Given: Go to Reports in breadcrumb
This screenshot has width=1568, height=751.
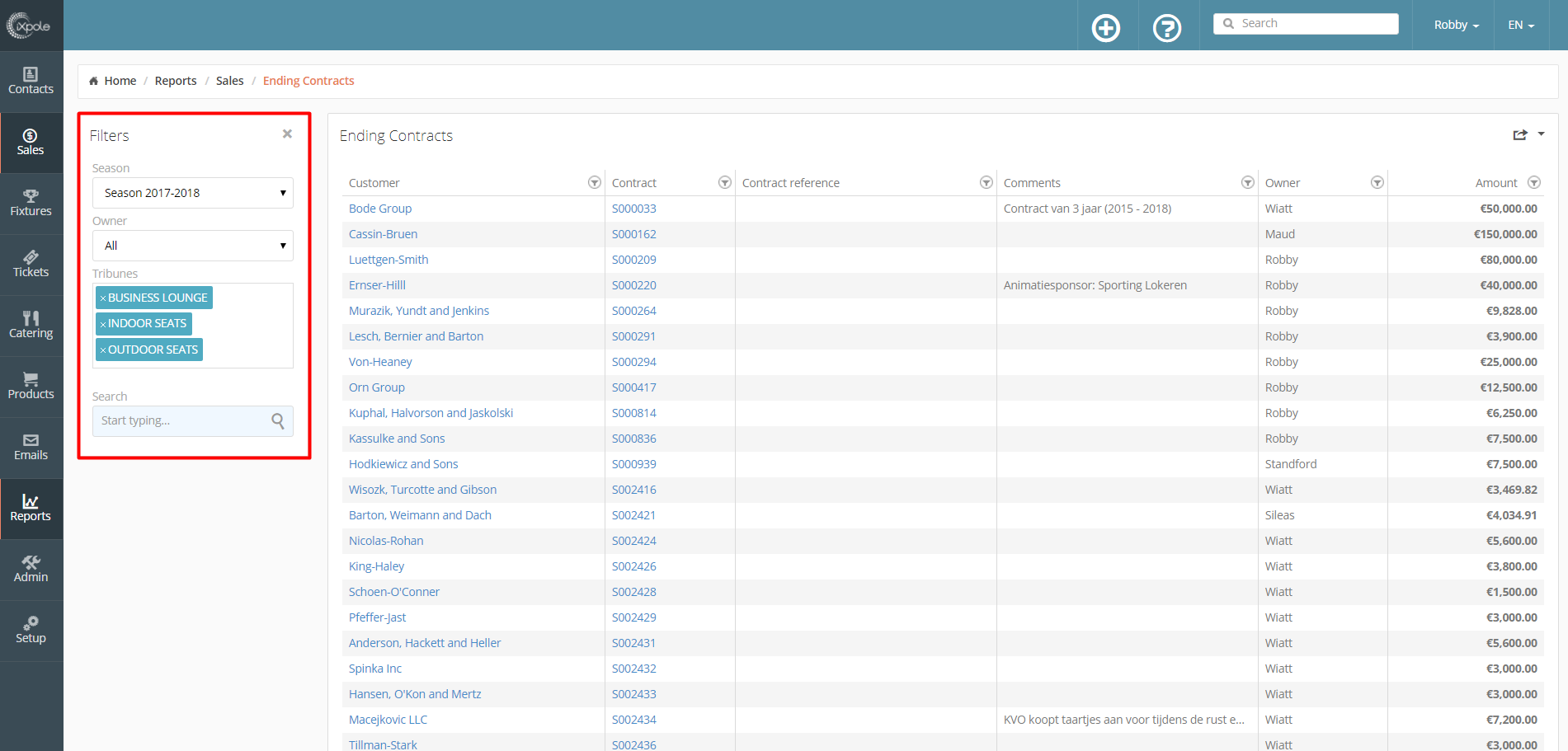Looking at the screenshot, I should click(x=176, y=81).
